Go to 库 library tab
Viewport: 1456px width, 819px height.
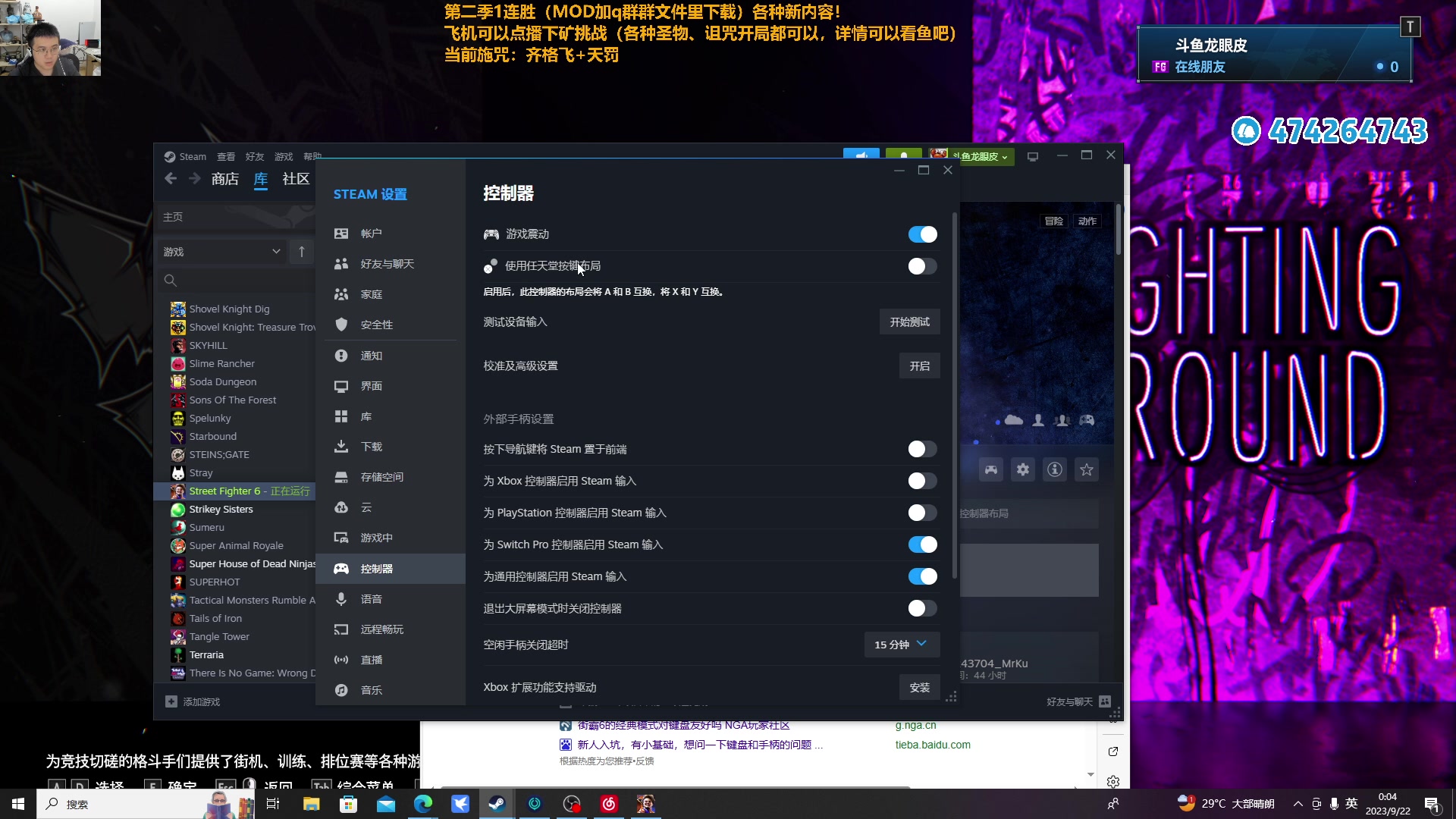click(x=261, y=179)
